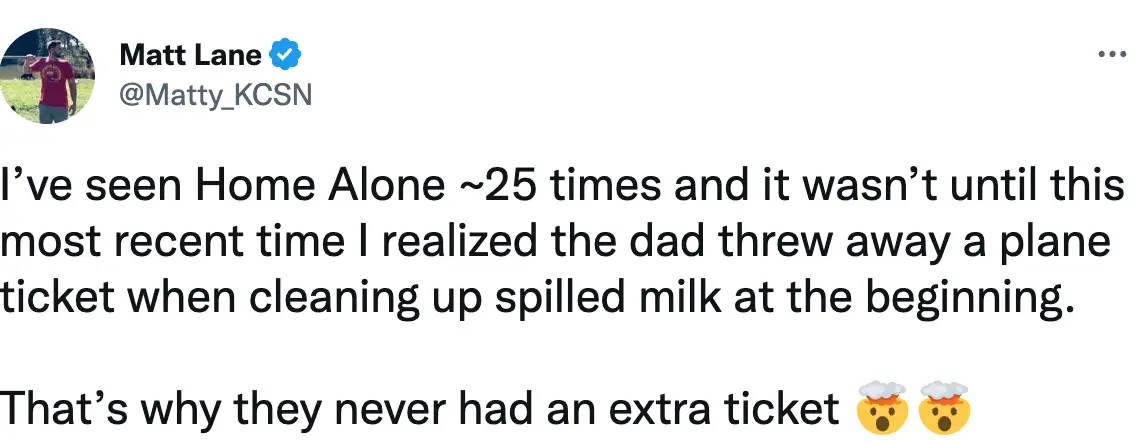Viewport: 1140px width, 442px height.
Task: Click the display name Matt Lane
Action: 189,55
